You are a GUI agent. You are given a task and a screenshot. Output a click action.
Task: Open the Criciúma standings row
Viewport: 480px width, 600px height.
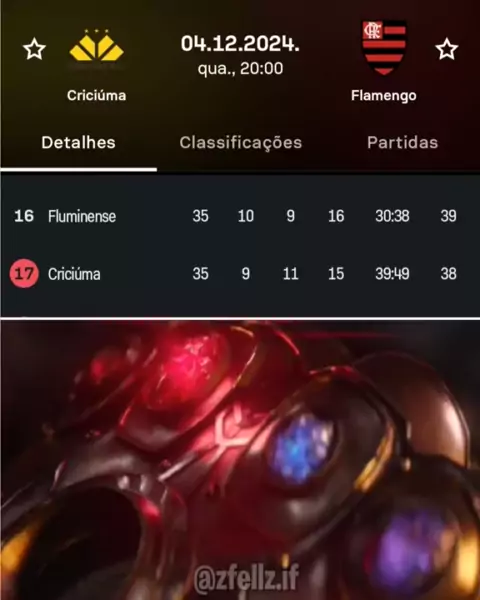point(240,274)
